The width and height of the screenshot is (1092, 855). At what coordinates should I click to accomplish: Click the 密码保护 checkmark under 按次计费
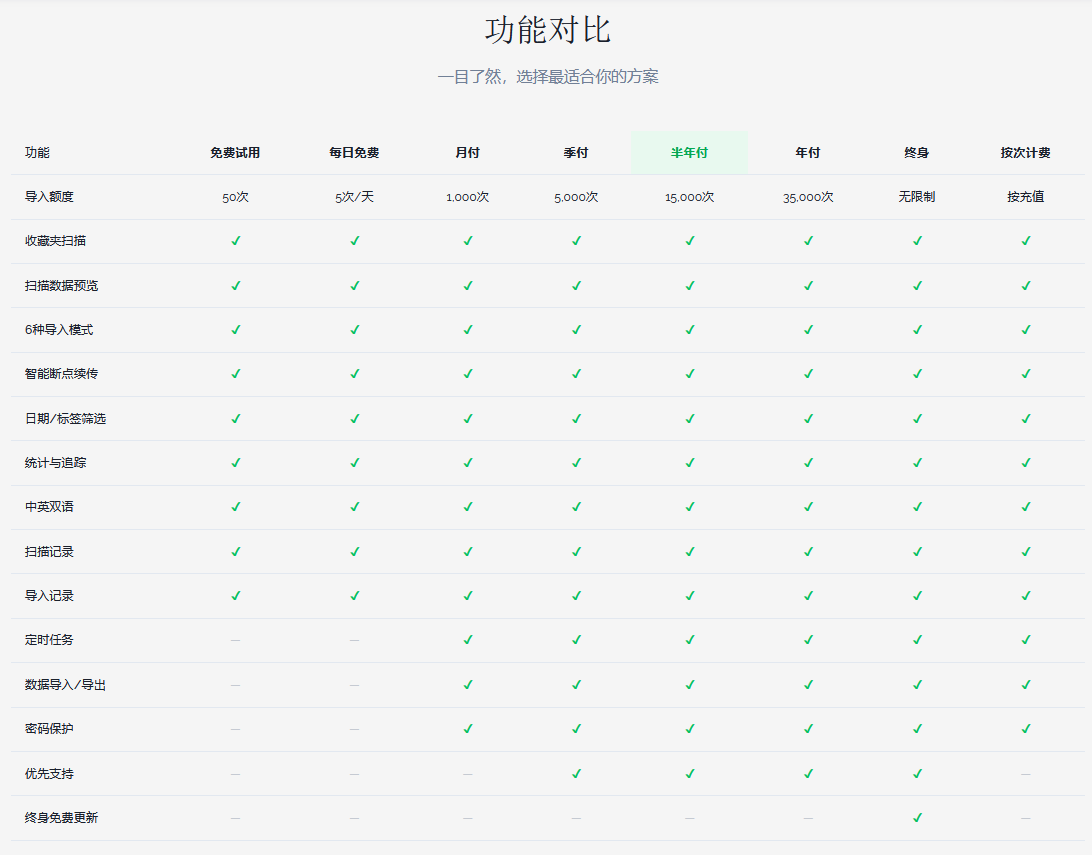click(1026, 728)
